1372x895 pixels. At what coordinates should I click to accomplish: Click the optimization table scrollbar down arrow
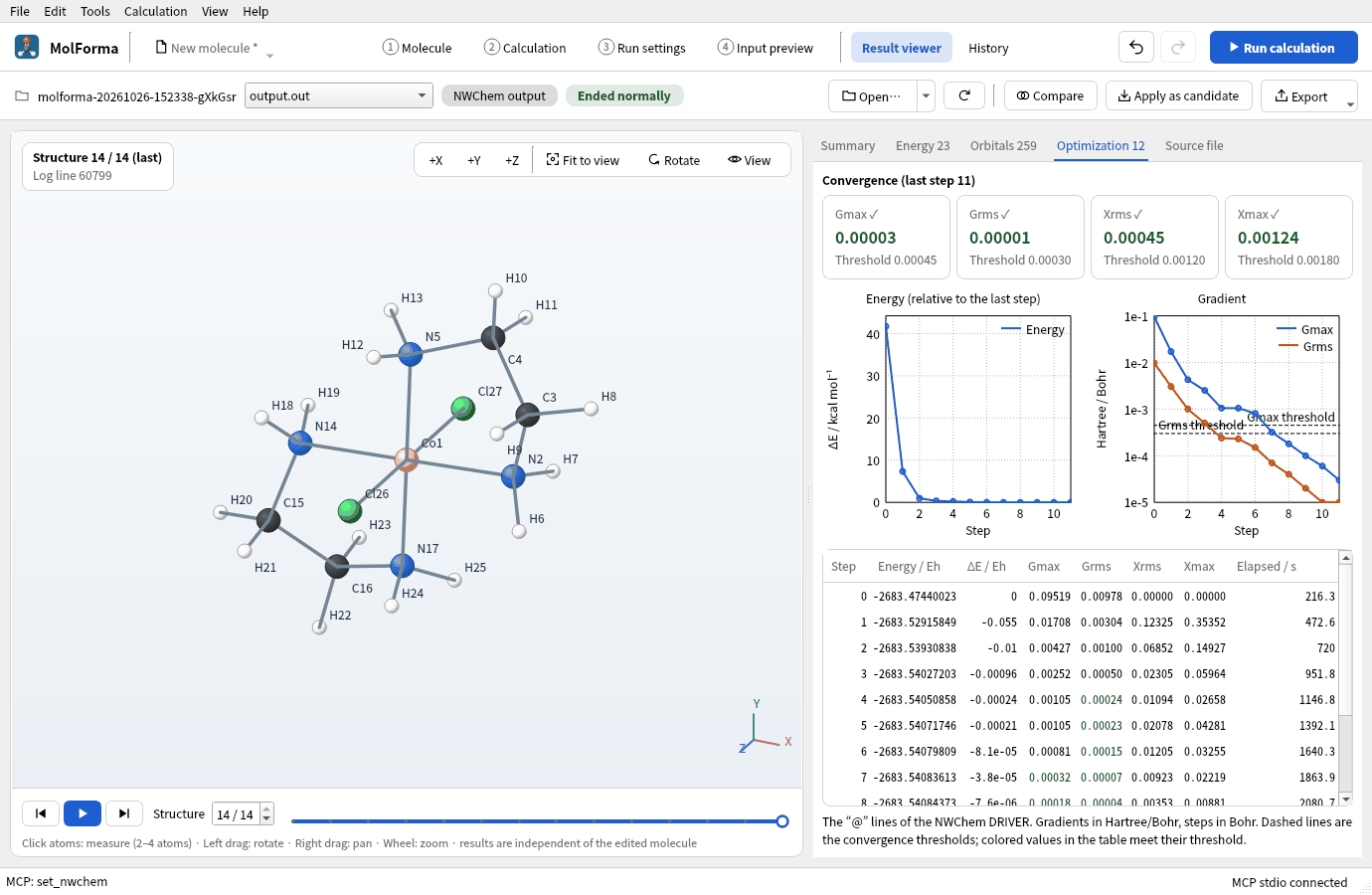point(1346,799)
